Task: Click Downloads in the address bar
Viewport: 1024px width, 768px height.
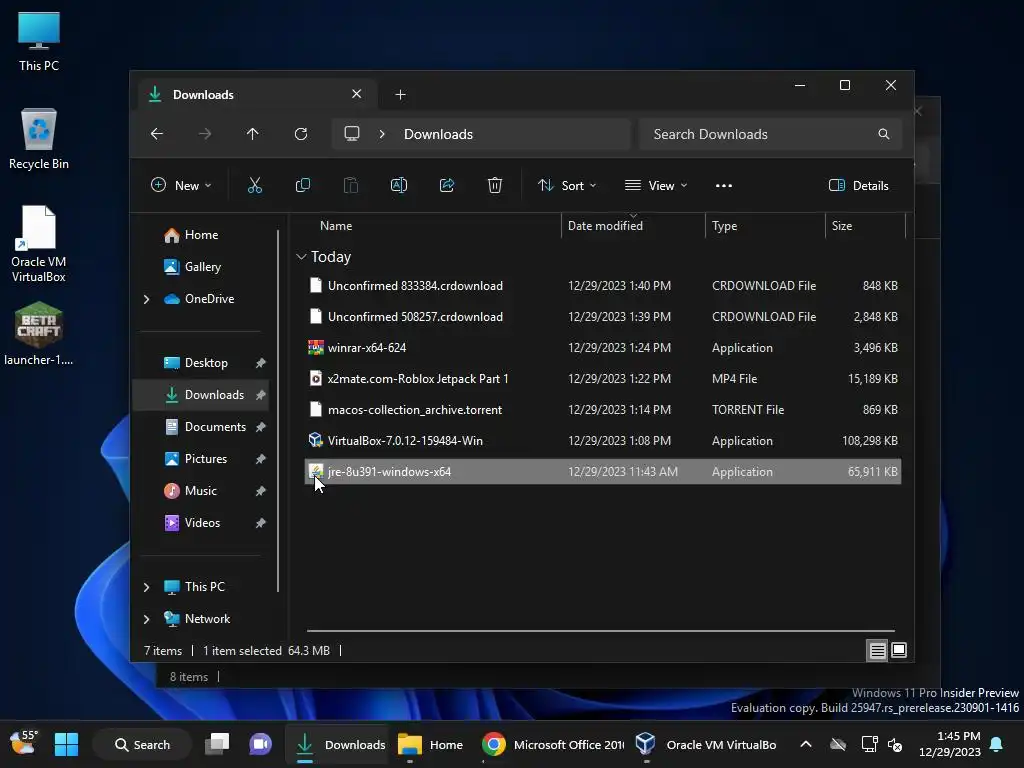Action: click(x=438, y=134)
